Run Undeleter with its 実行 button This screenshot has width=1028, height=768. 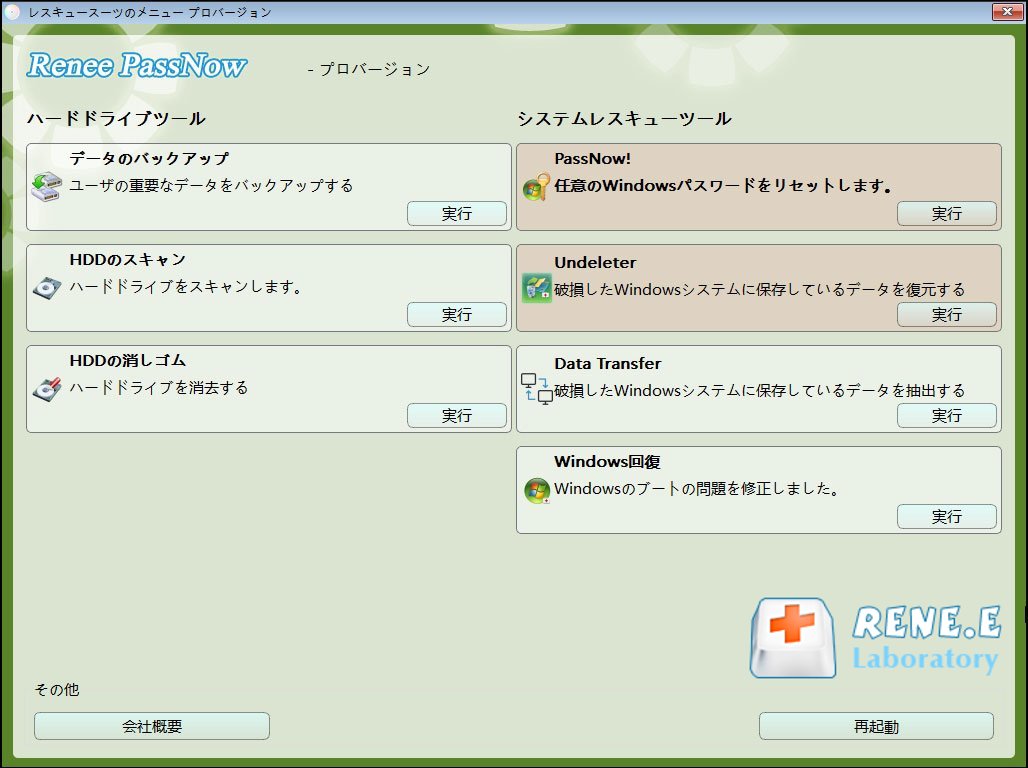pyautogui.click(x=947, y=315)
